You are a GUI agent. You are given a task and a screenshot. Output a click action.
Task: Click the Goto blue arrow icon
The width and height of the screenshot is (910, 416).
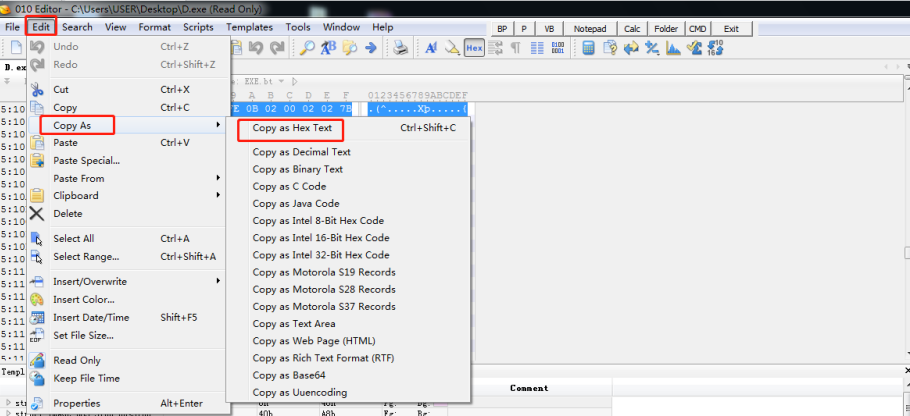(x=371, y=48)
